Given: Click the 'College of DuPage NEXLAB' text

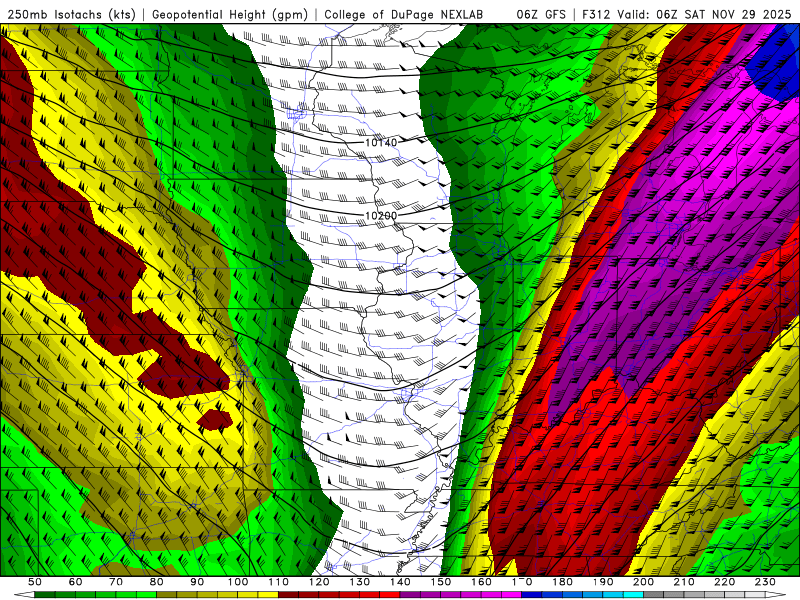Looking at the screenshot, I should pyautogui.click(x=404, y=15).
